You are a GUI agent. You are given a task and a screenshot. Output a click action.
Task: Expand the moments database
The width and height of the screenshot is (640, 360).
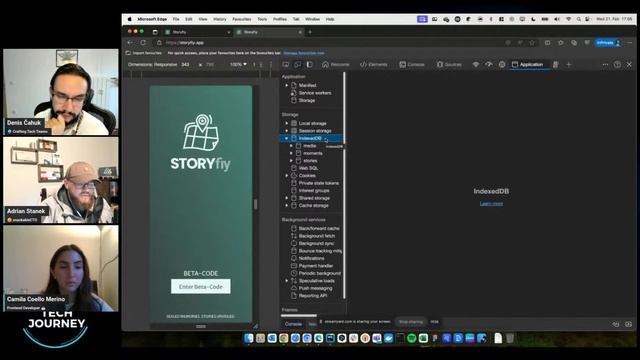point(291,153)
